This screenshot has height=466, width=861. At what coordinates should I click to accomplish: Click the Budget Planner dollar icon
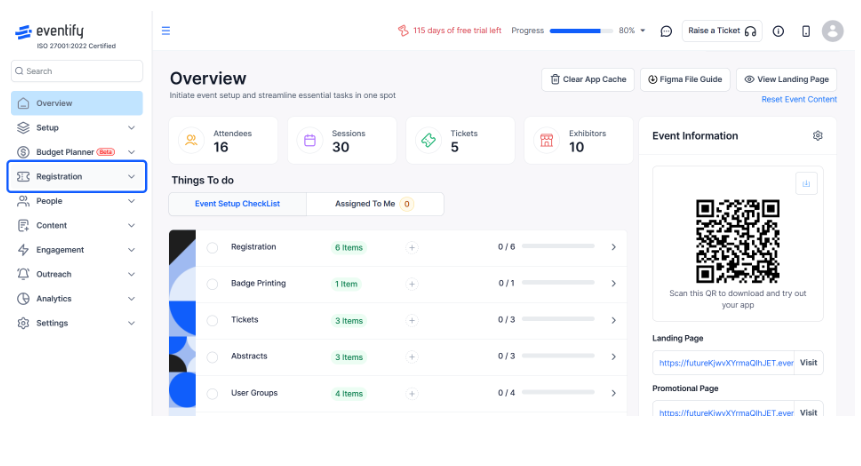point(23,152)
